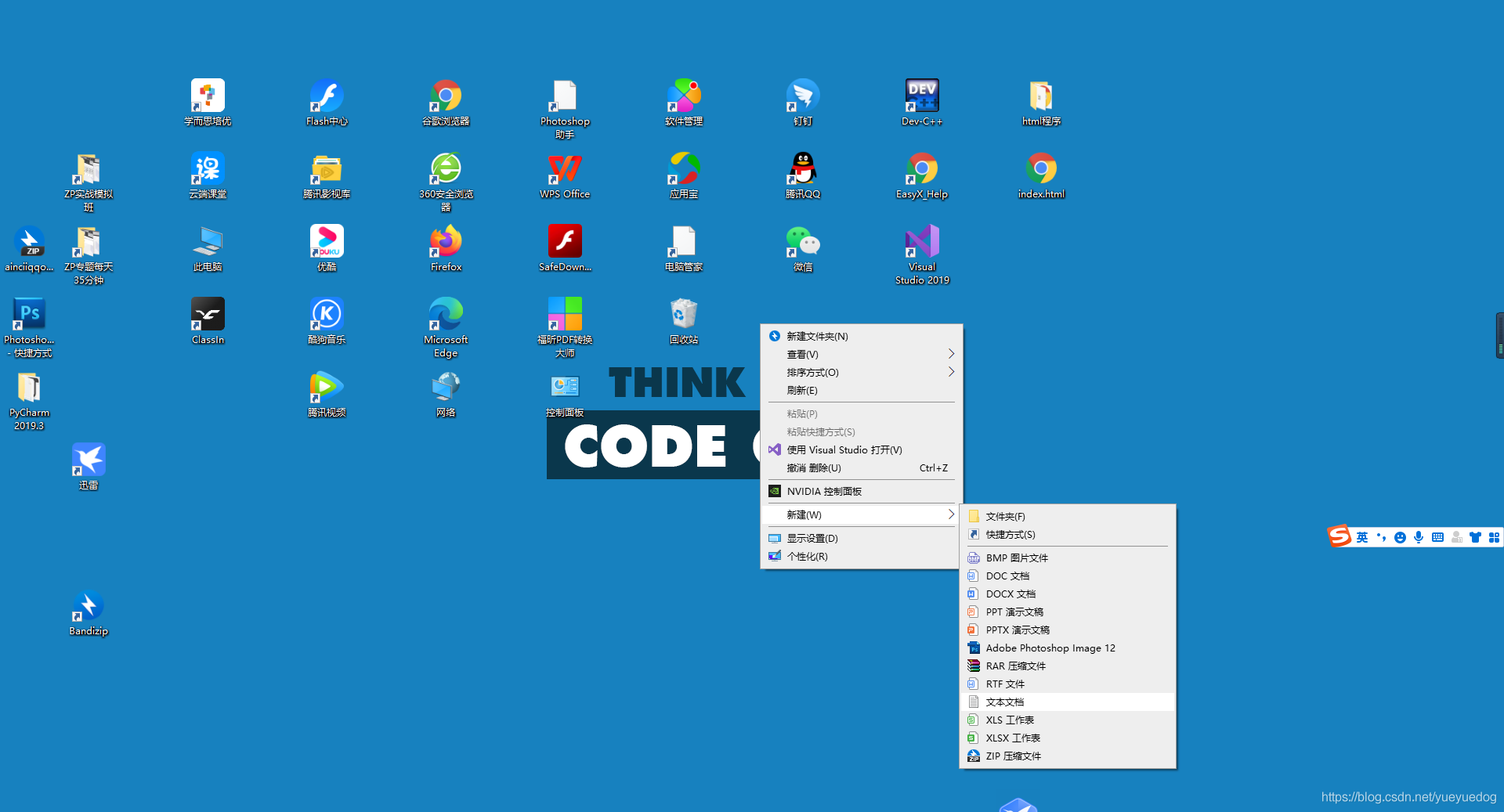Select the 酷狗音乐 music icon
The width and height of the screenshot is (1504, 812).
click(327, 320)
